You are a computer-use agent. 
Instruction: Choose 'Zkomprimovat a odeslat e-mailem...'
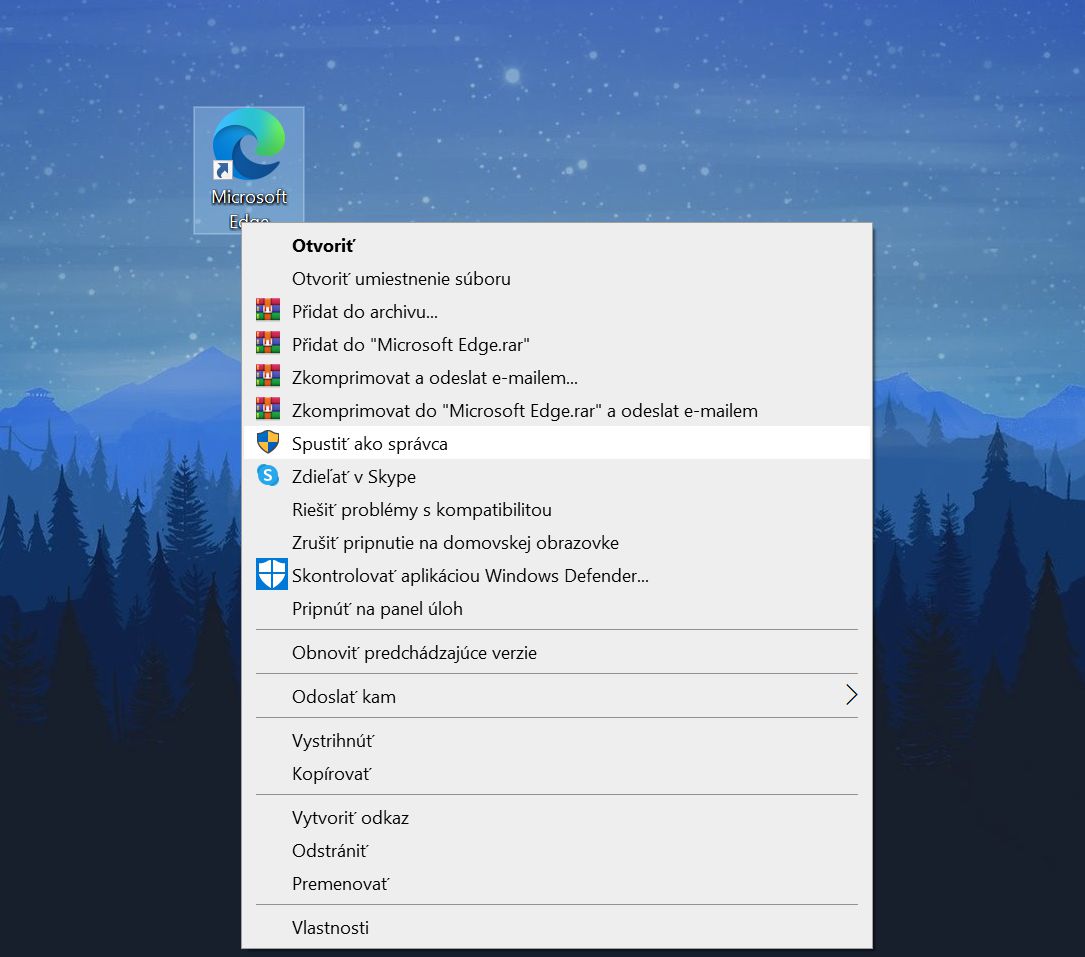click(x=556, y=378)
